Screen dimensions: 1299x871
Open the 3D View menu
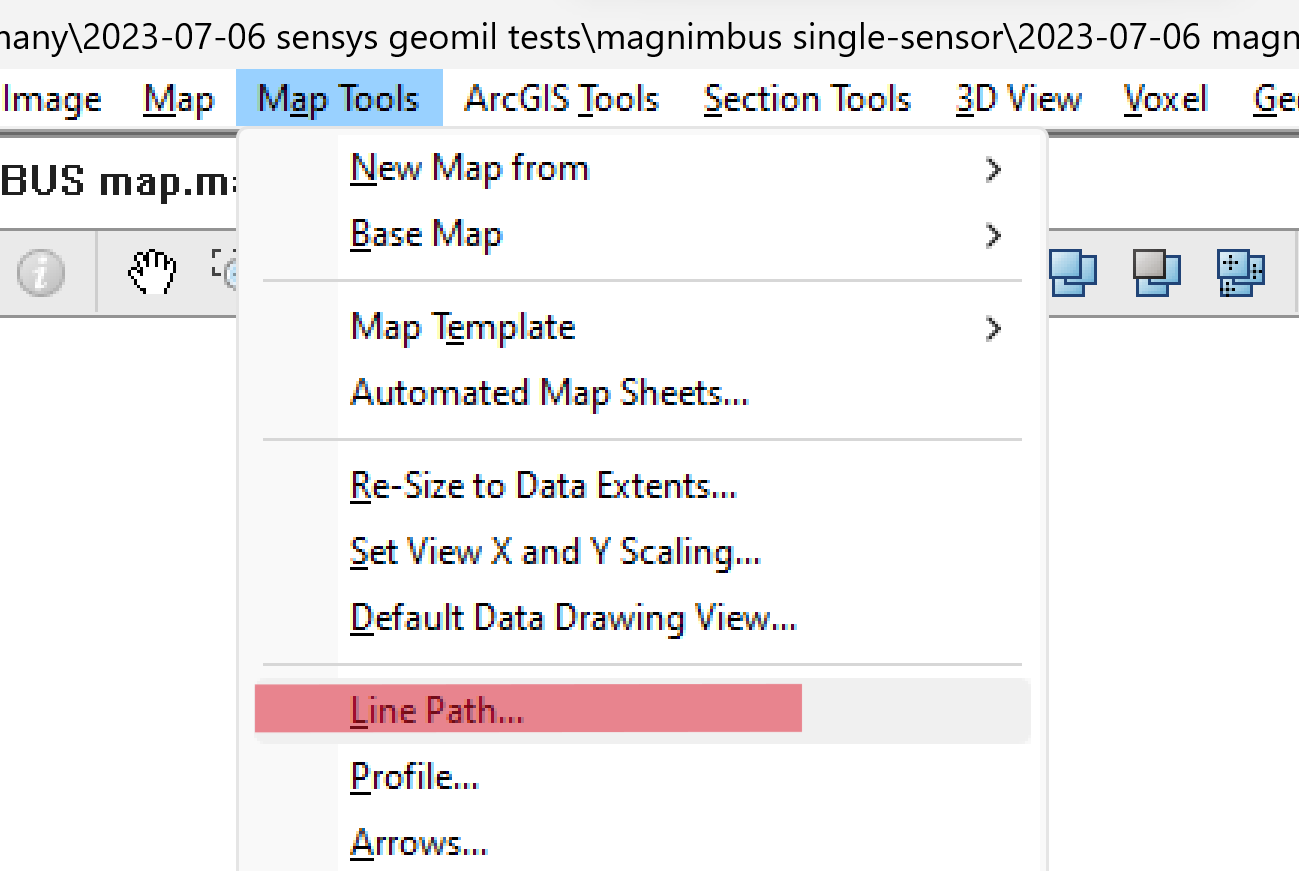tap(1018, 98)
